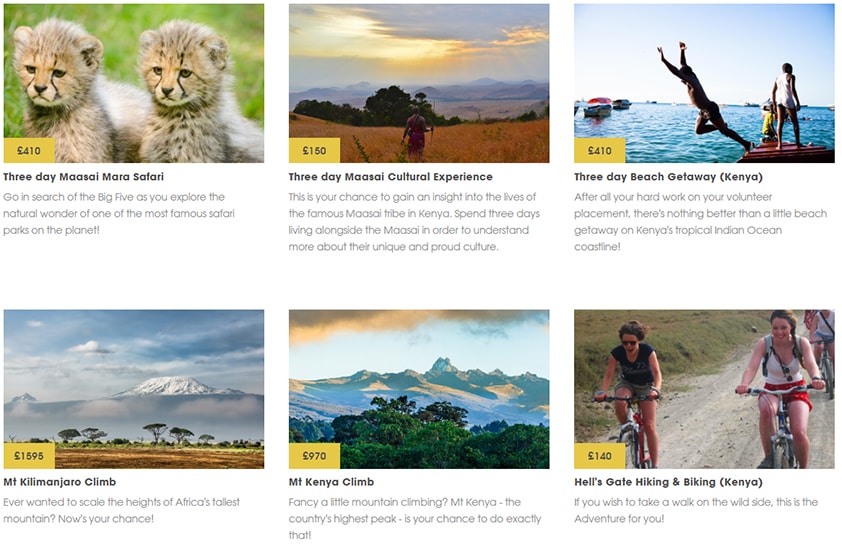
Task: Click the Maasai tribe description paragraph
Action: coord(413,222)
